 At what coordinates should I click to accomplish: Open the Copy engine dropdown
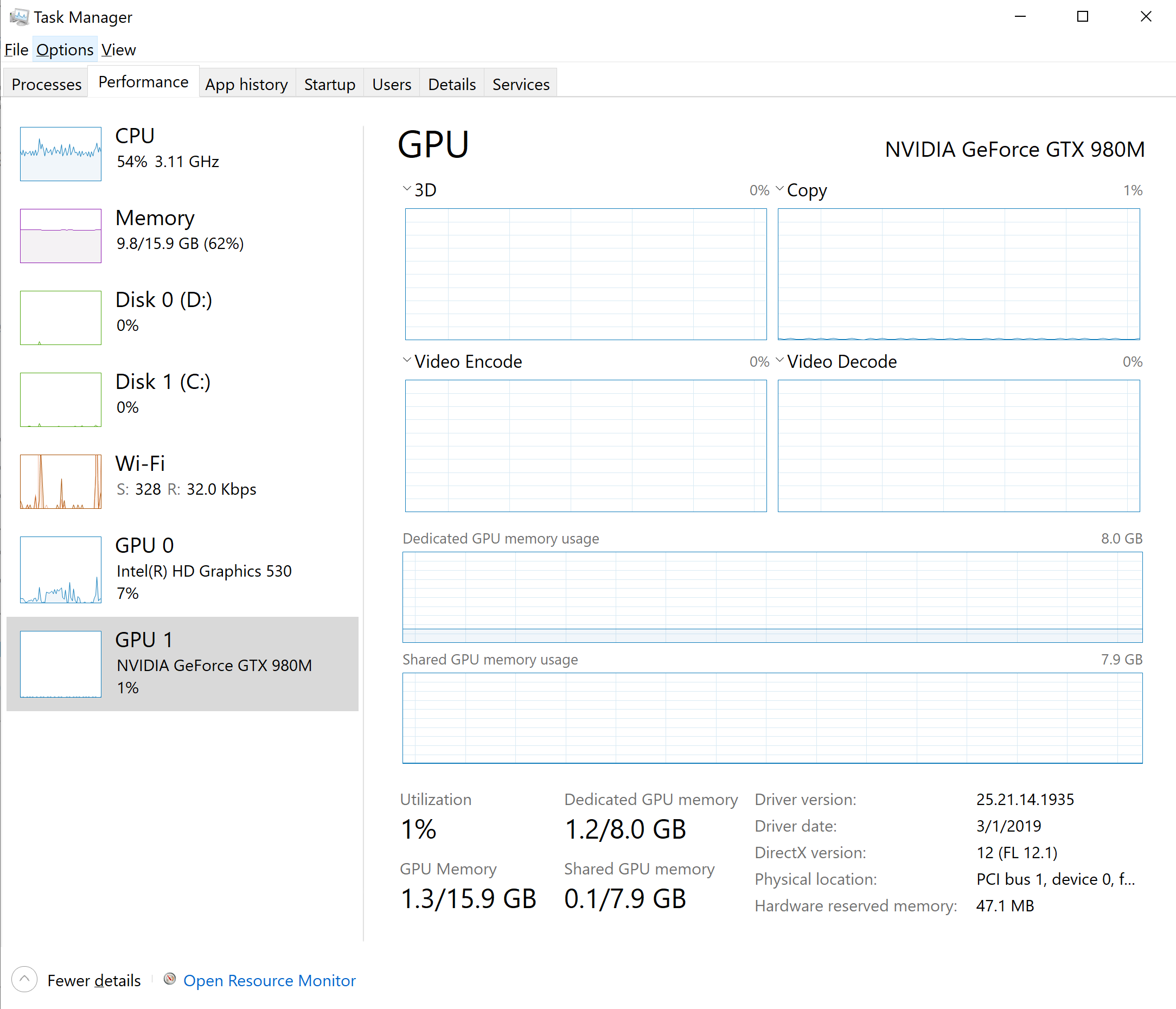(780, 189)
